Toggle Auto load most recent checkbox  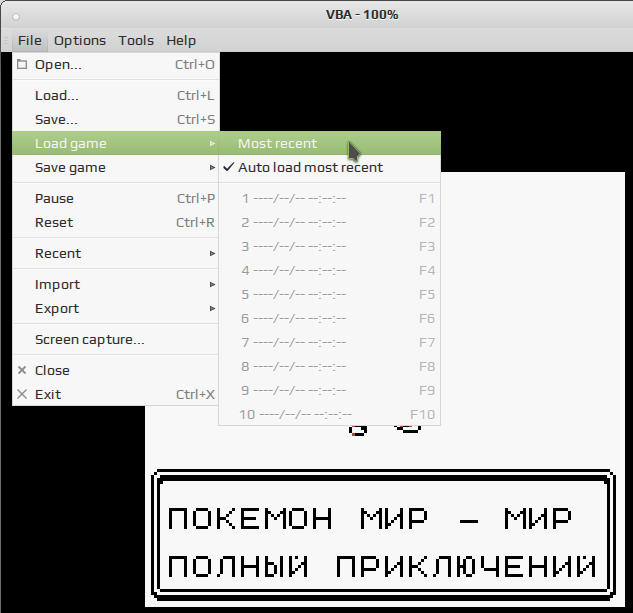(x=228, y=167)
